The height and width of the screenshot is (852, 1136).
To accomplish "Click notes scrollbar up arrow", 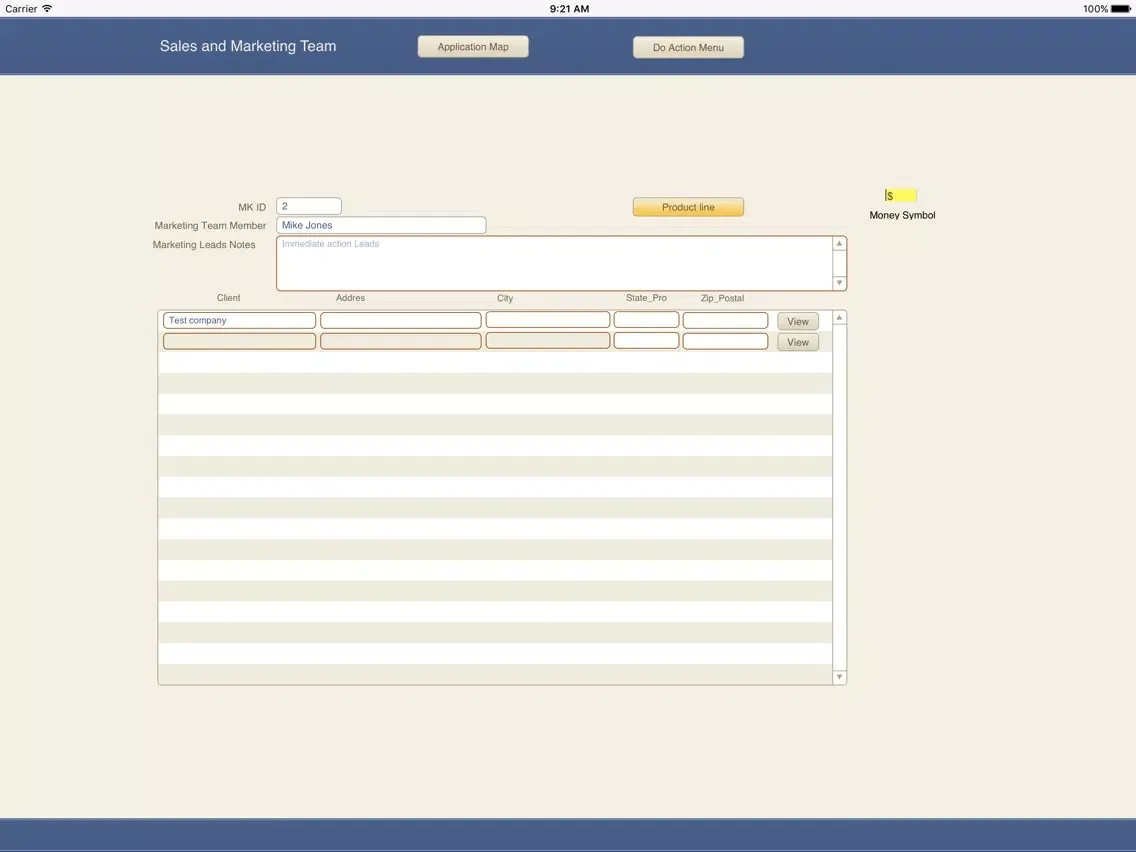I will click(839, 243).
